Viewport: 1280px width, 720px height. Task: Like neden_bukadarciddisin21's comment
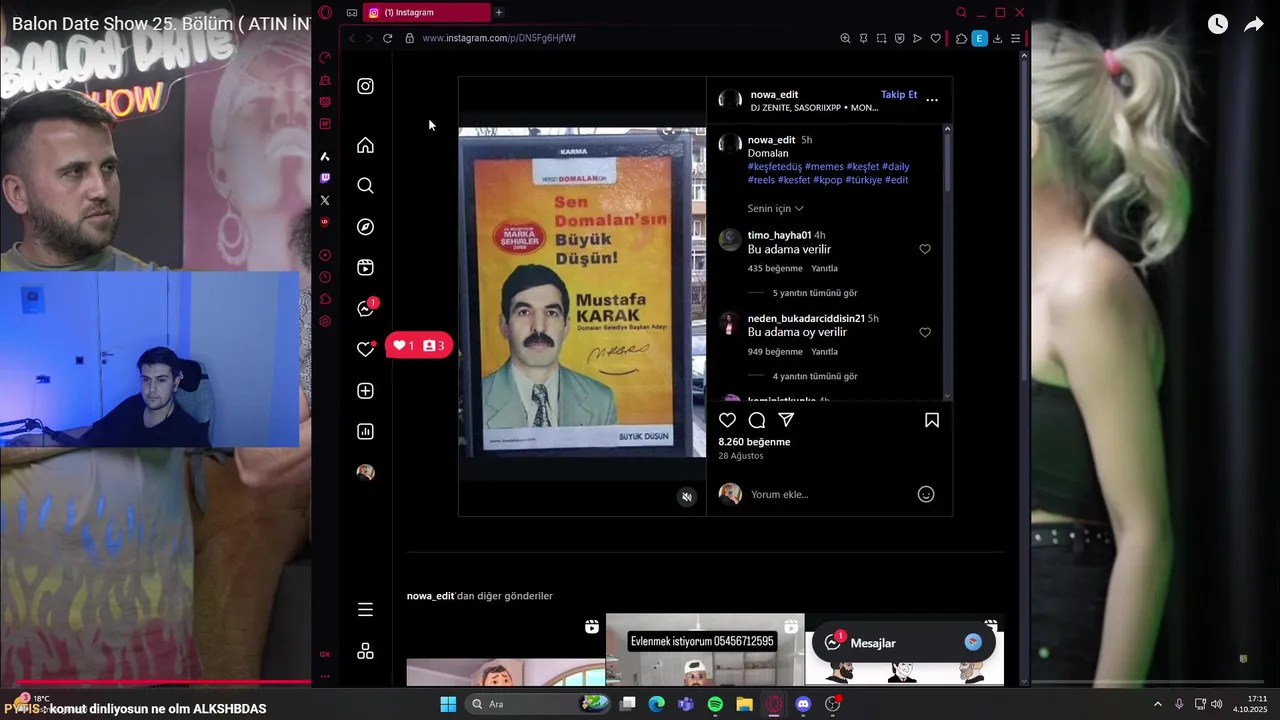pos(925,332)
